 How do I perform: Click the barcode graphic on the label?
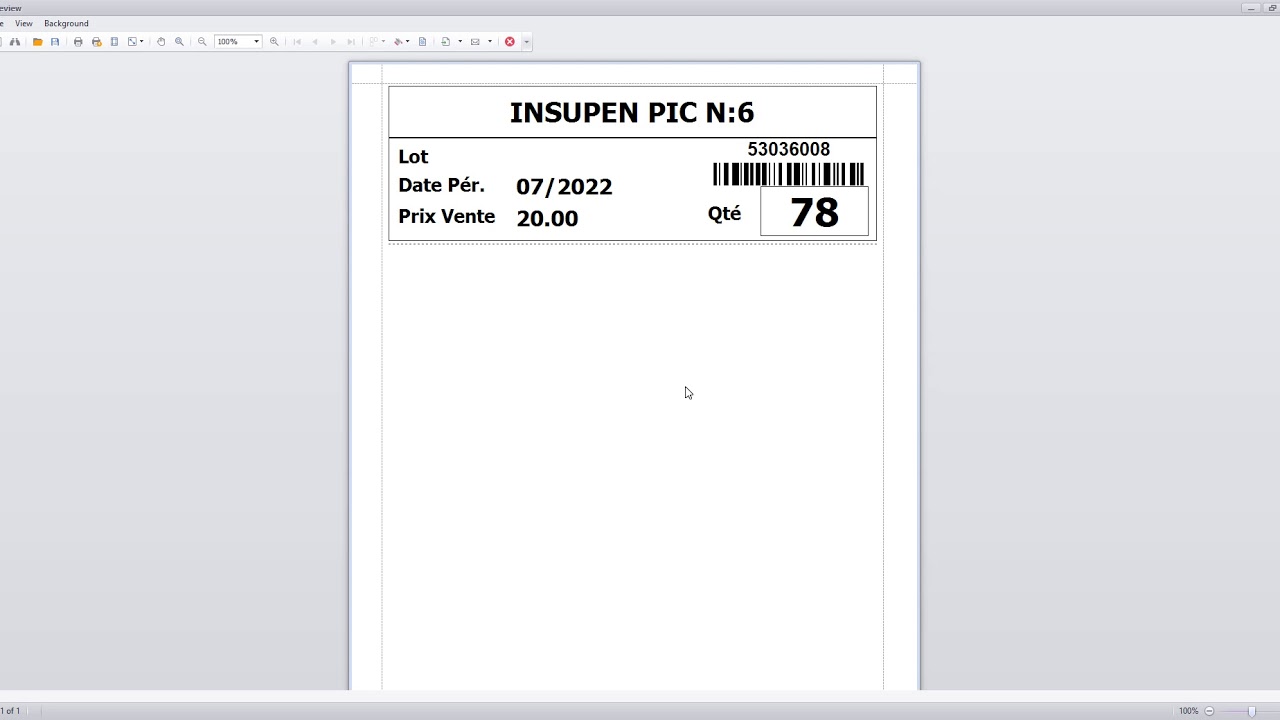(x=789, y=174)
